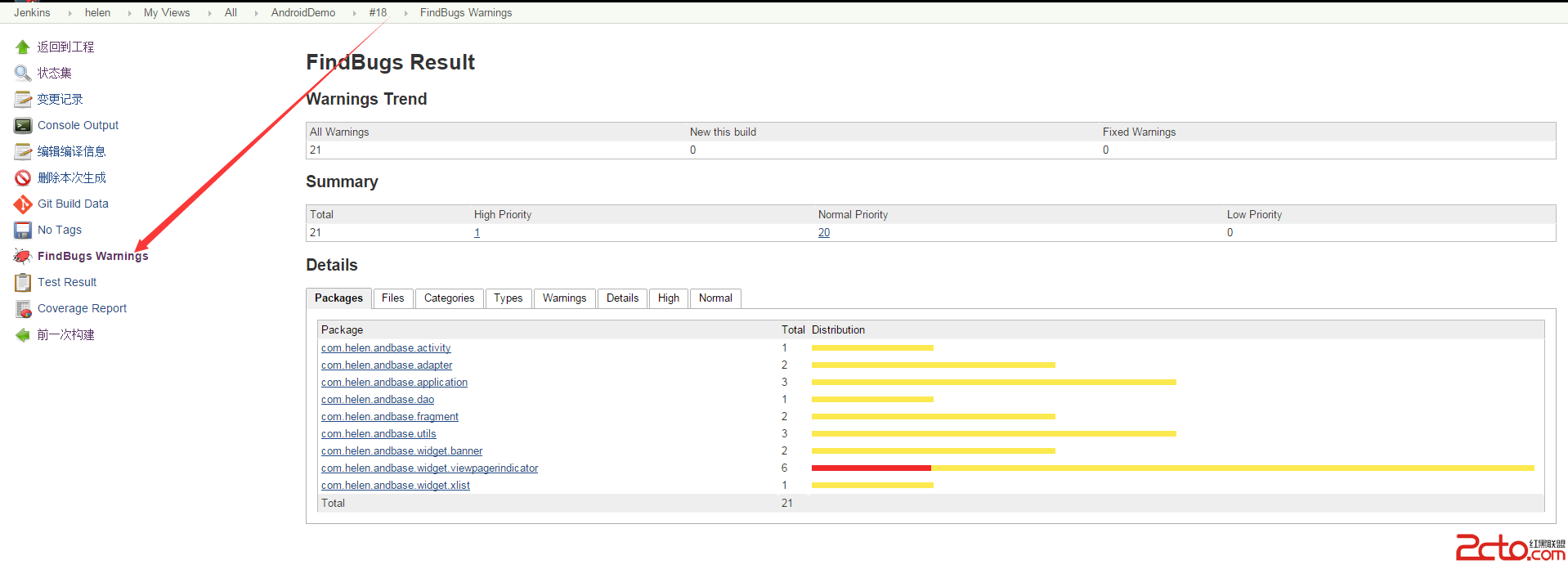
Task: Open the Coverage Report icon
Action: click(x=23, y=309)
